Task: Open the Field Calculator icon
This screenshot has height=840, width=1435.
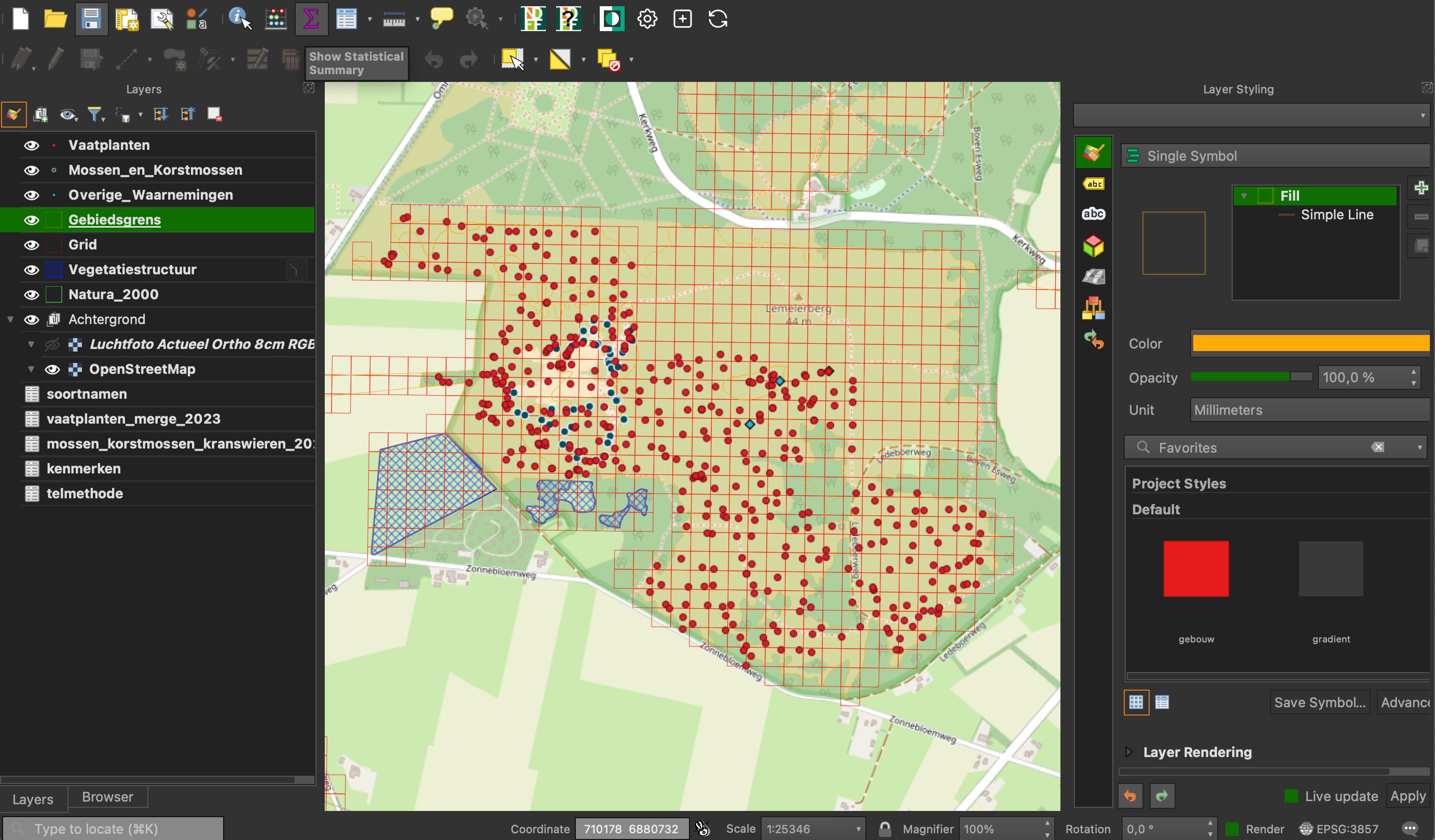Action: [275, 19]
